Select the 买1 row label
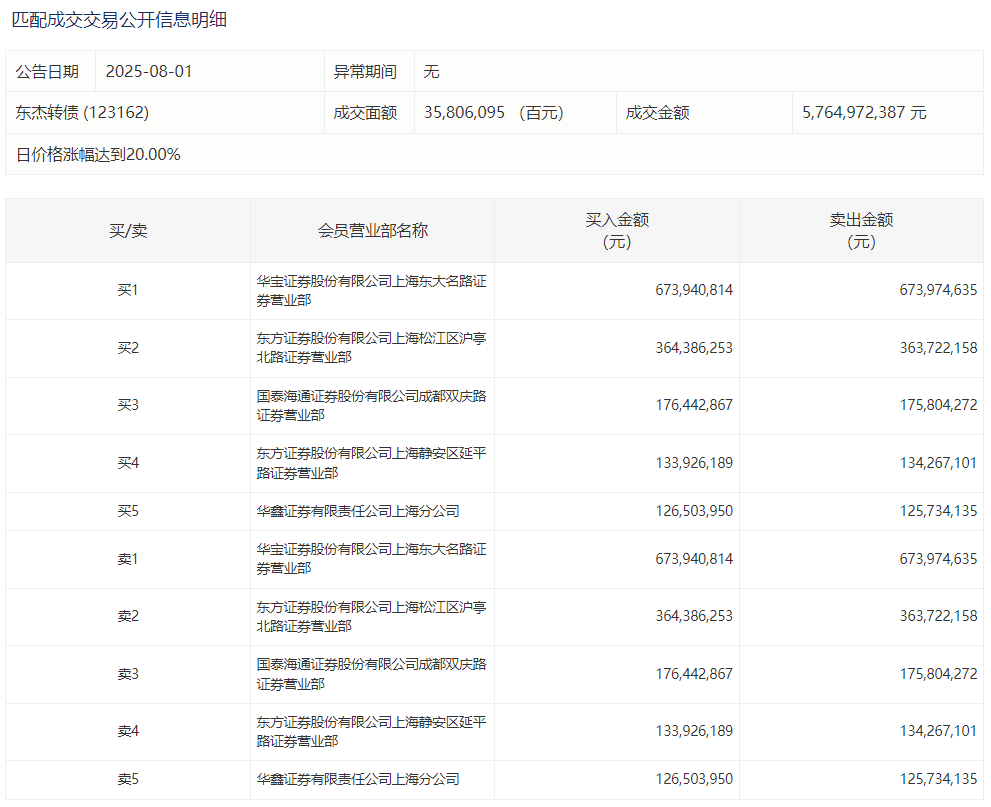The image size is (991, 807). pyautogui.click(x=128, y=291)
